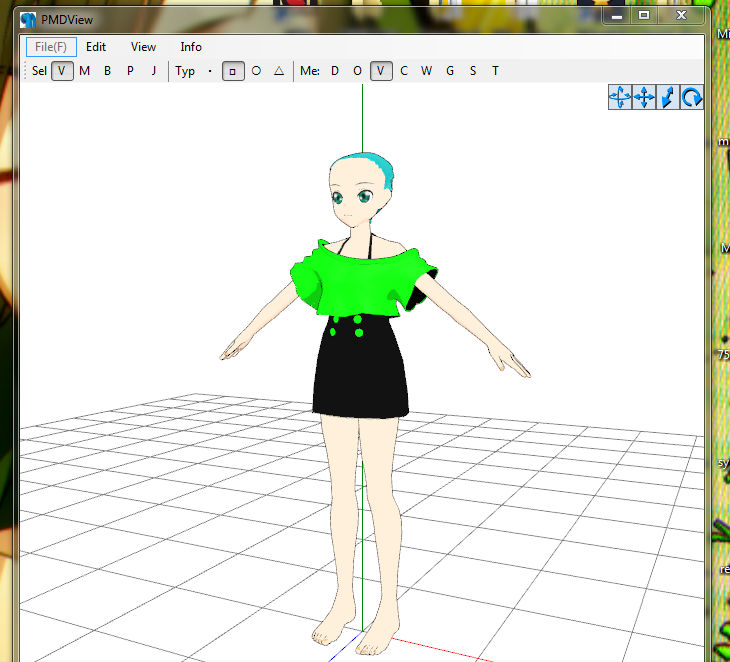Select the triangle selection type

point(279,71)
